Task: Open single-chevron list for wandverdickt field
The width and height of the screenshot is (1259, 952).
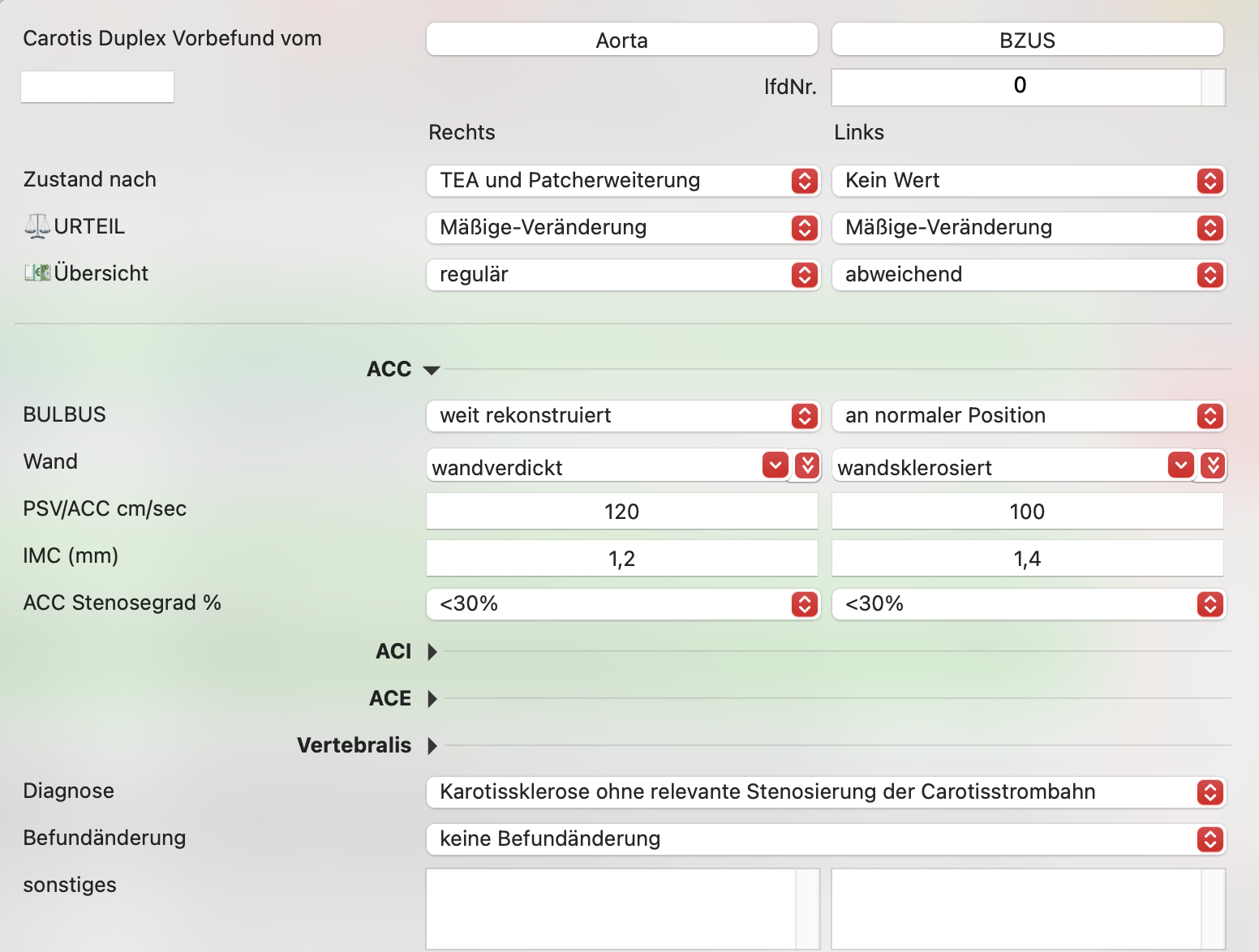Action: point(776,465)
